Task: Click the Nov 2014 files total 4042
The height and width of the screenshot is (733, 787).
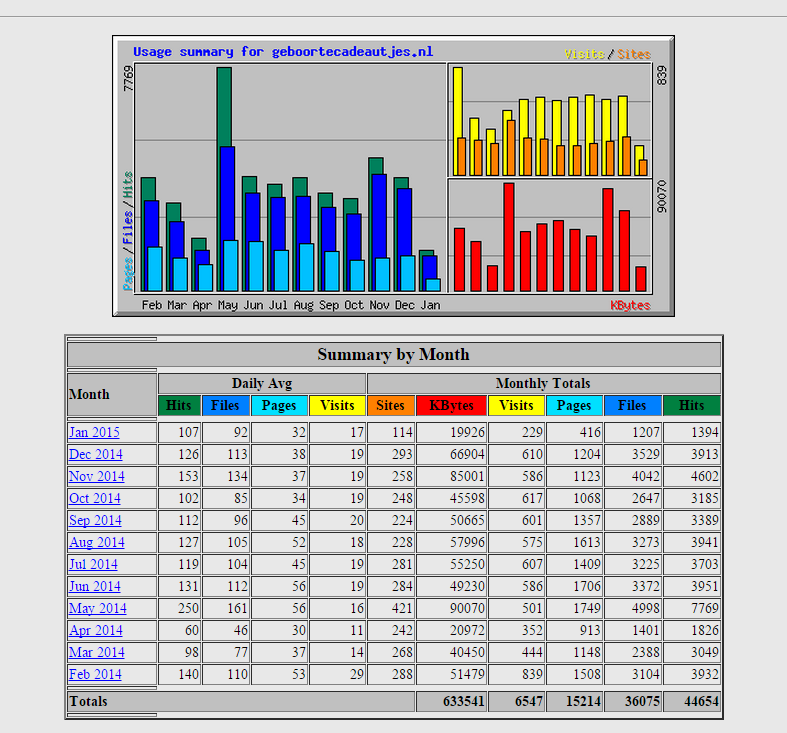Action: click(645, 476)
